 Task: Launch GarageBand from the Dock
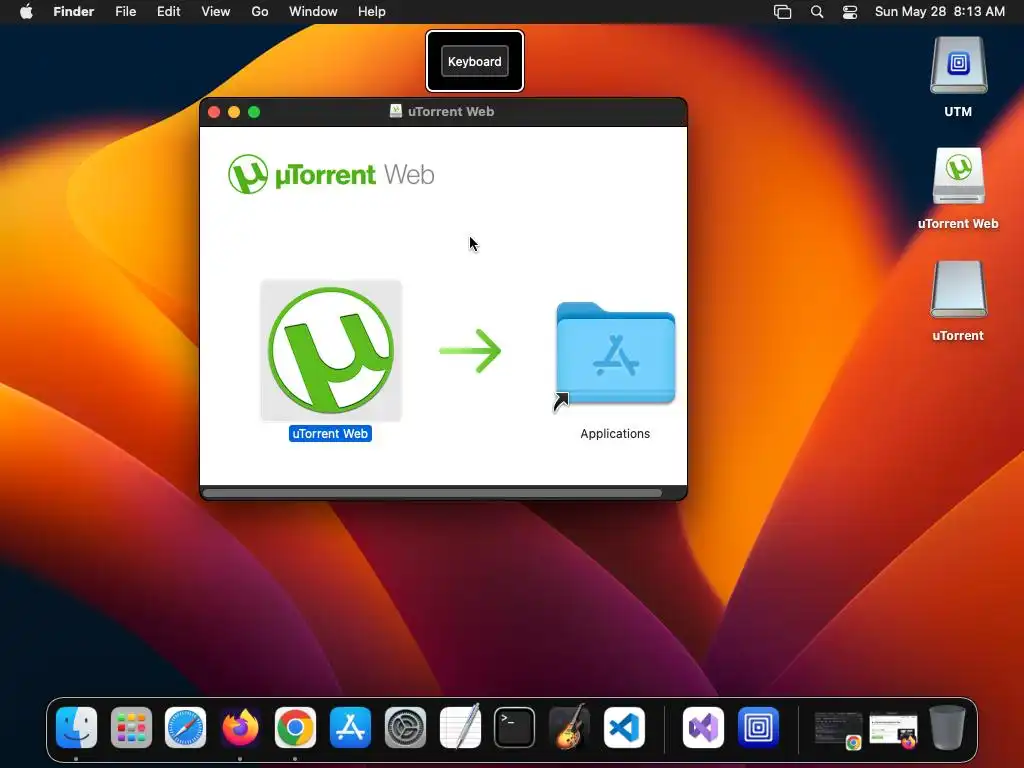pyautogui.click(x=569, y=728)
